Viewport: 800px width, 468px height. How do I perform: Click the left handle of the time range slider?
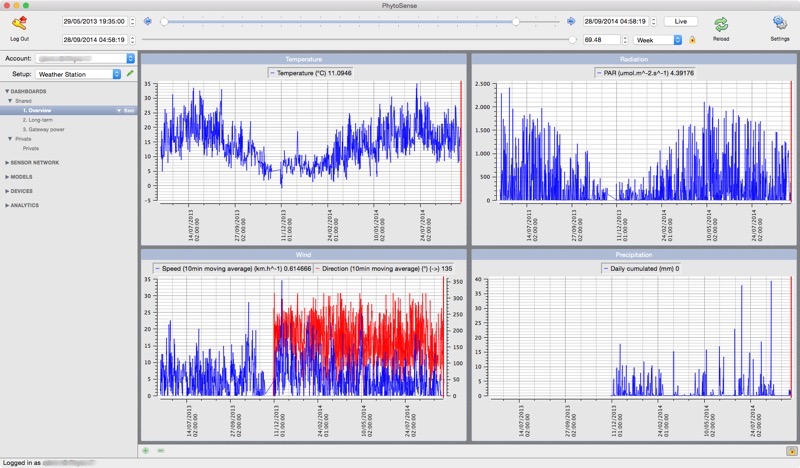(164, 21)
